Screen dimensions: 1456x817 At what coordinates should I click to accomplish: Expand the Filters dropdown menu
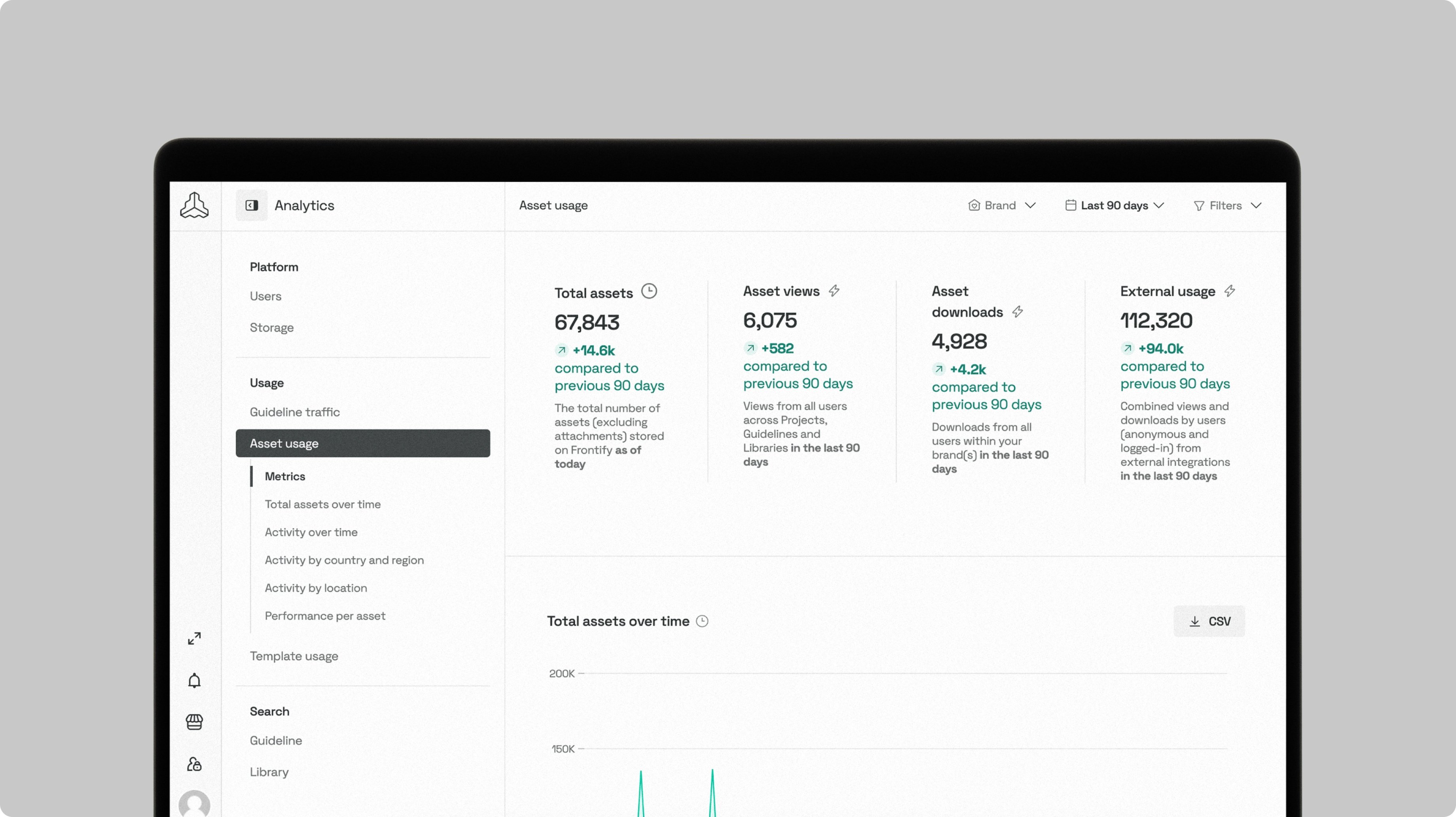coord(1228,205)
